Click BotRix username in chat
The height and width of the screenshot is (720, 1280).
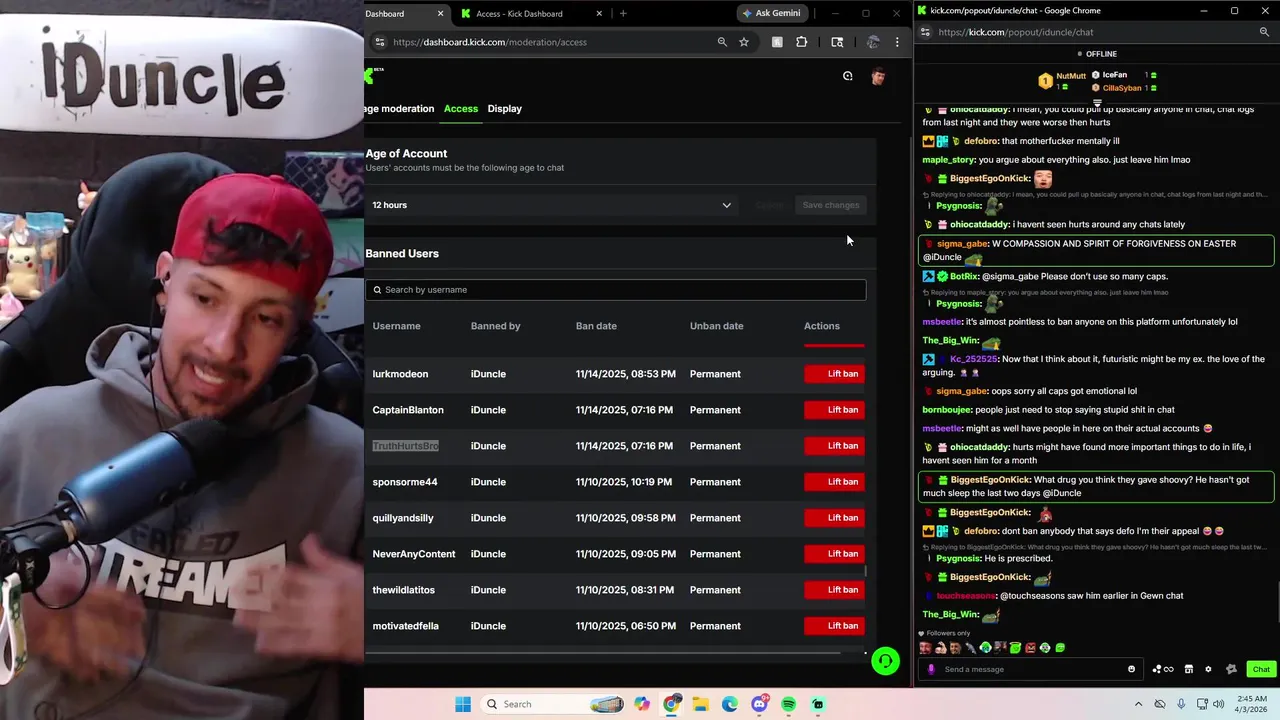964,276
